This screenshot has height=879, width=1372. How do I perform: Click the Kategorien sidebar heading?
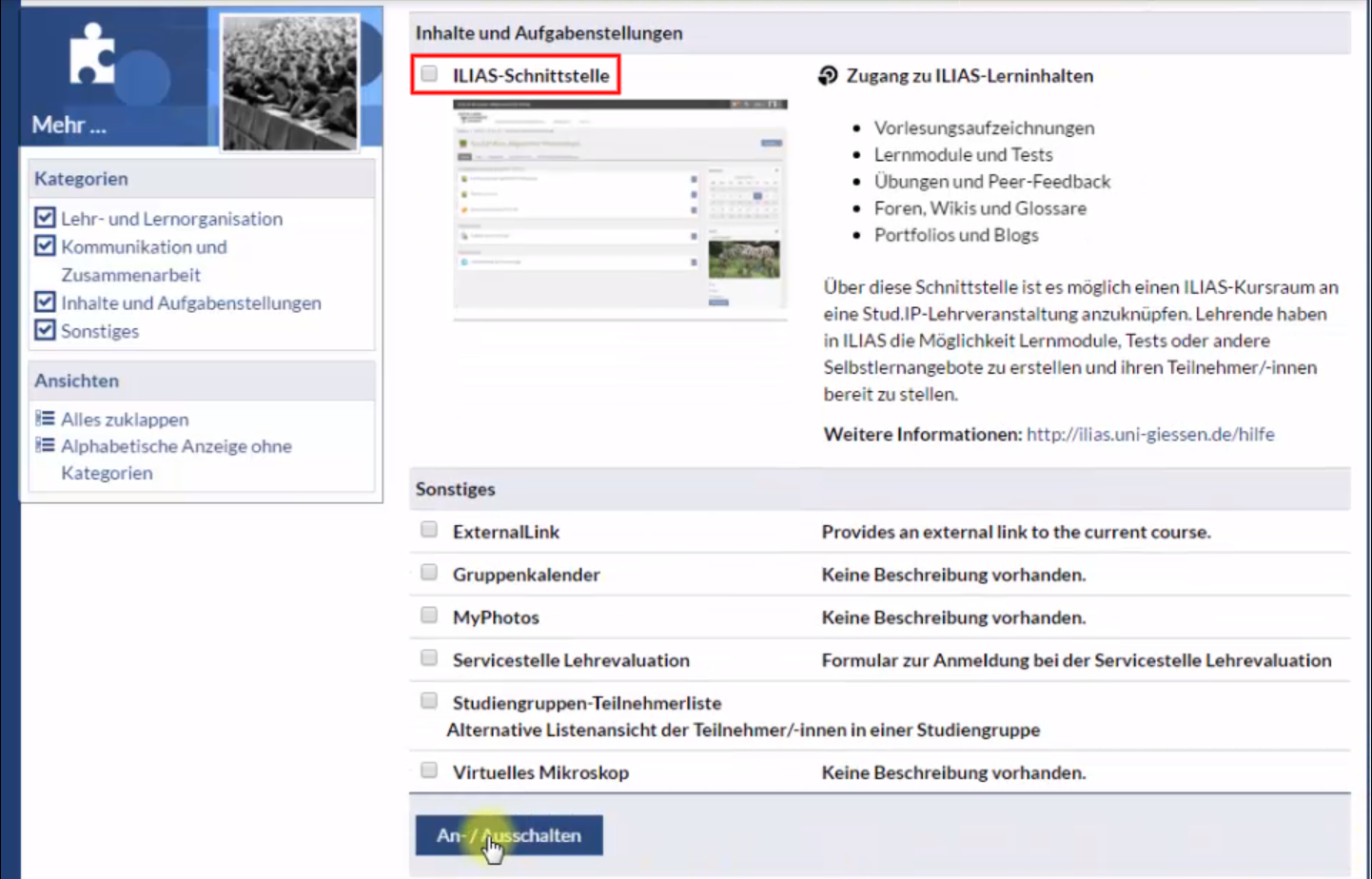pyautogui.click(x=81, y=179)
